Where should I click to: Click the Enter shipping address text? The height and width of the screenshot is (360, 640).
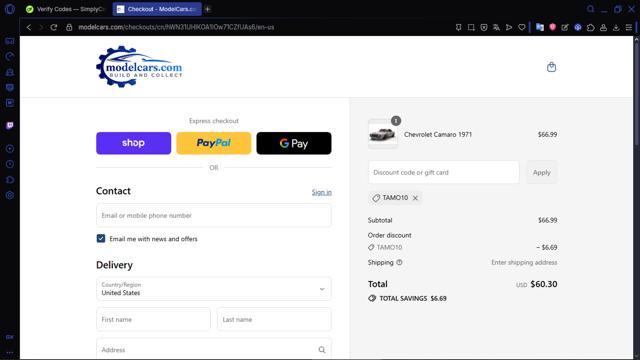[524, 262]
